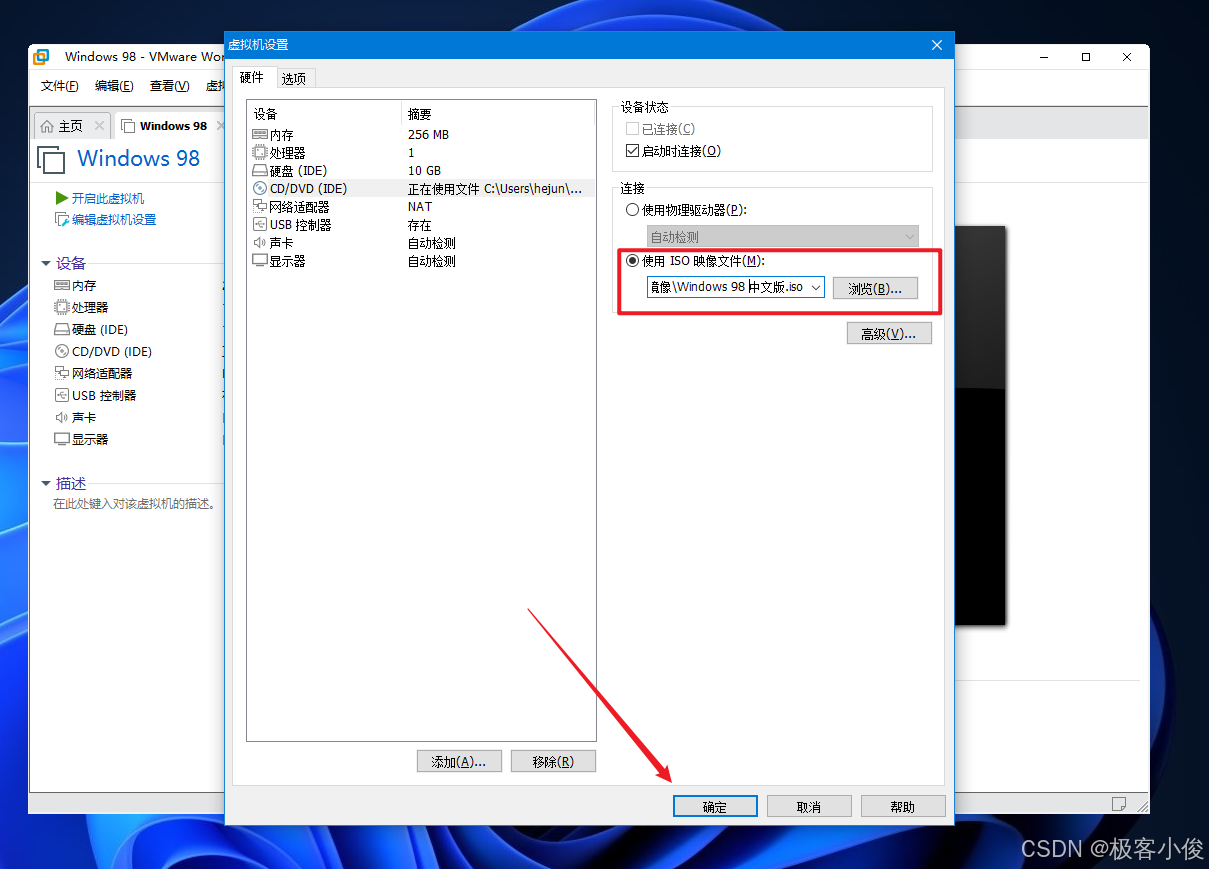Click the USB controller icon in dialog list

click(260, 224)
